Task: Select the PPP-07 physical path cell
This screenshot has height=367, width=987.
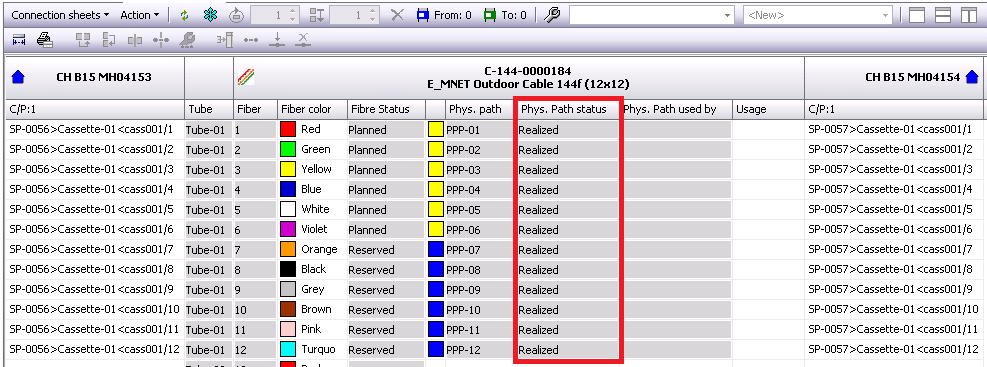Action: point(480,250)
